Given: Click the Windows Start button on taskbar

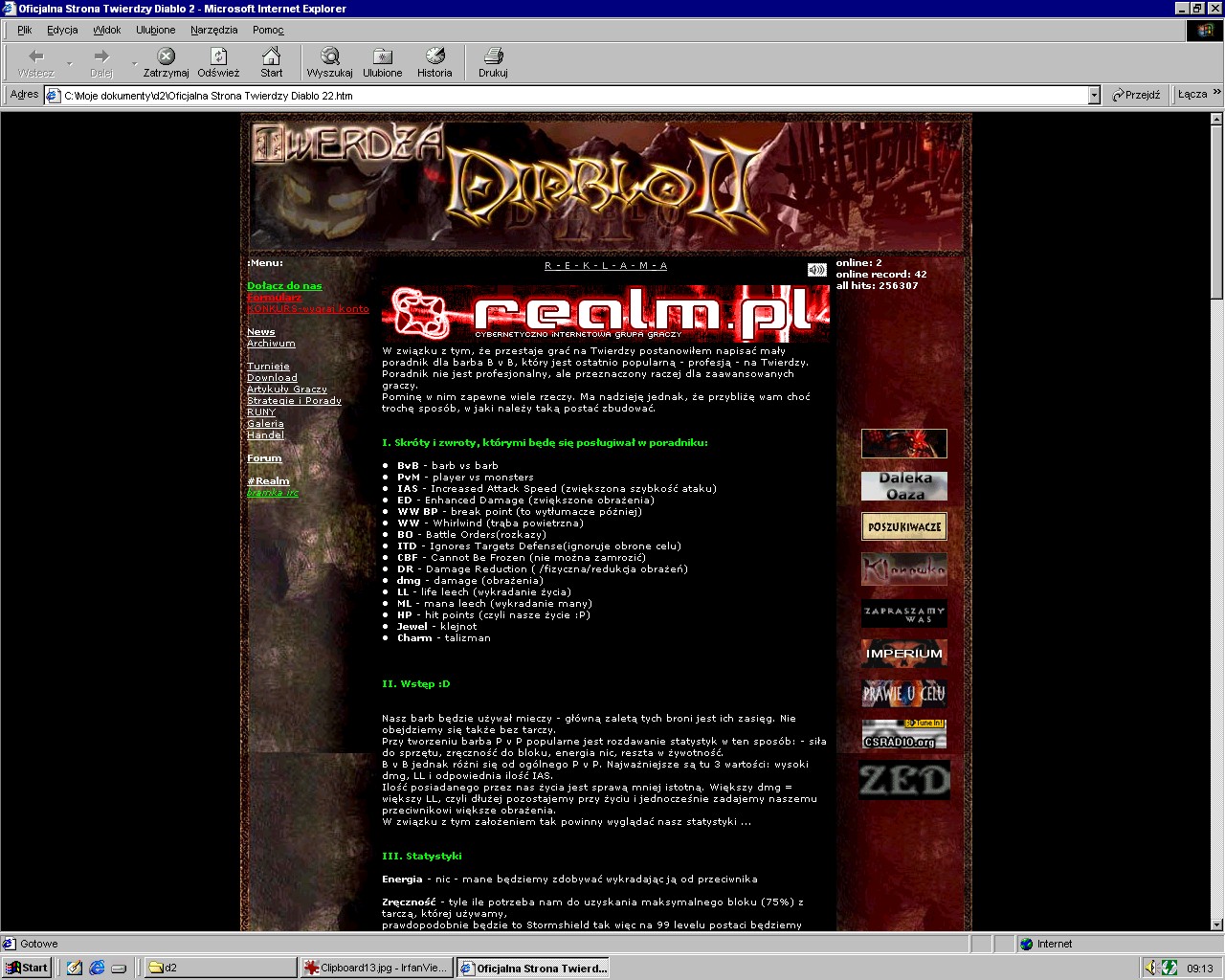Looking at the screenshot, I should (27, 968).
